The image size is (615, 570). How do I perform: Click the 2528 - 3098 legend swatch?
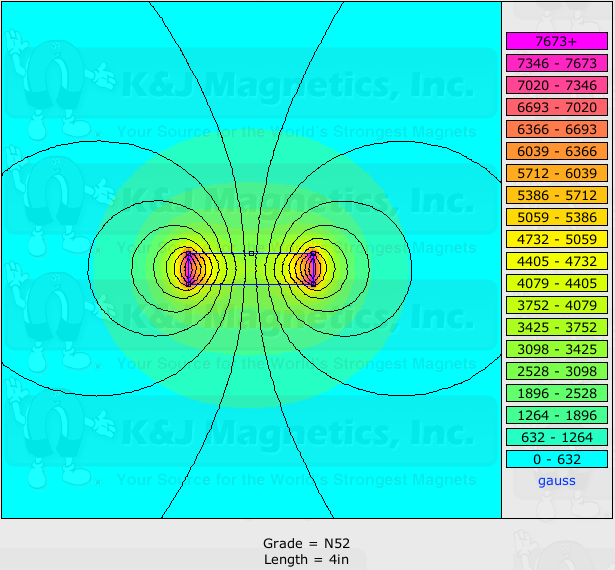(x=557, y=371)
